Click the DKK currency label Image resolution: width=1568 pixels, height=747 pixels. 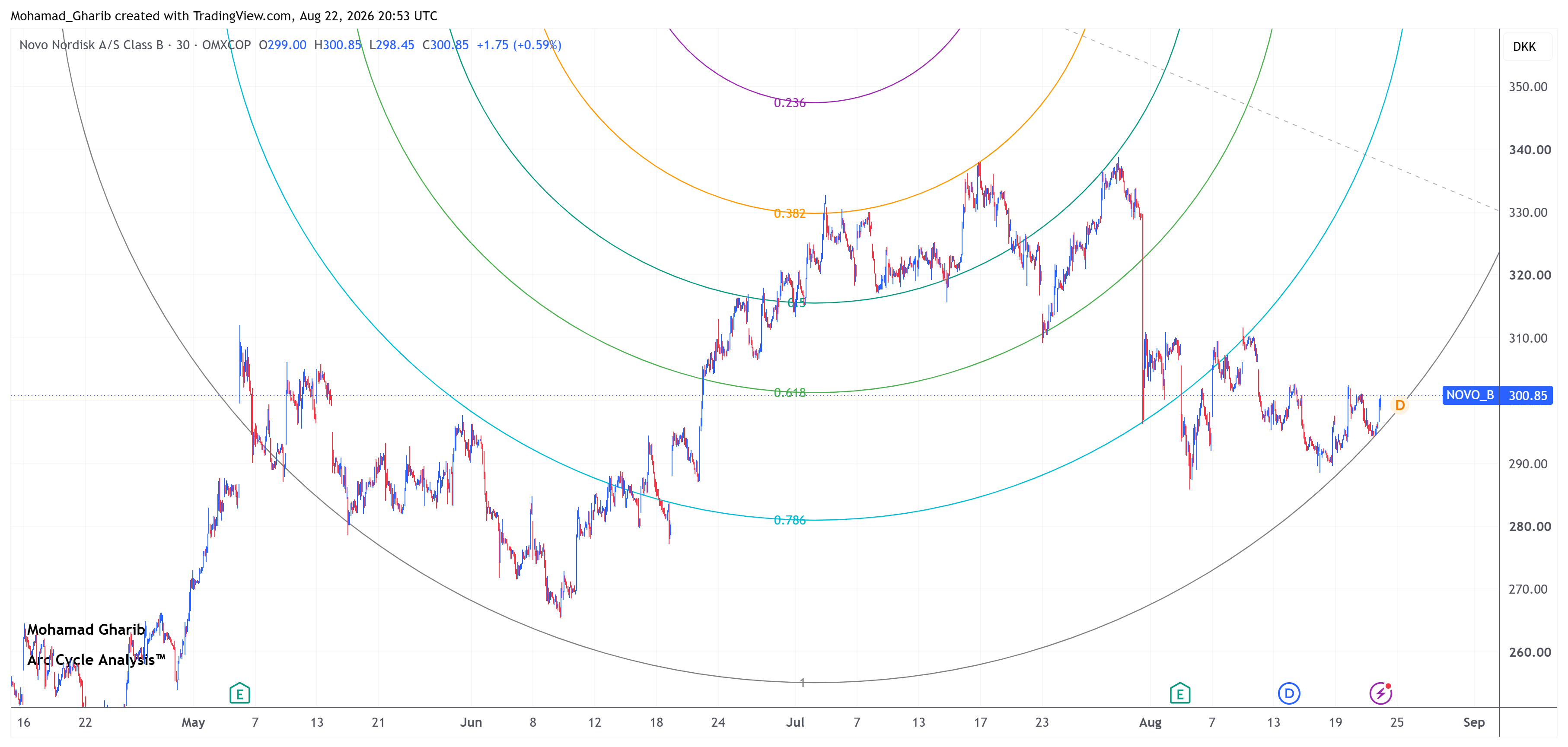[x=1524, y=47]
